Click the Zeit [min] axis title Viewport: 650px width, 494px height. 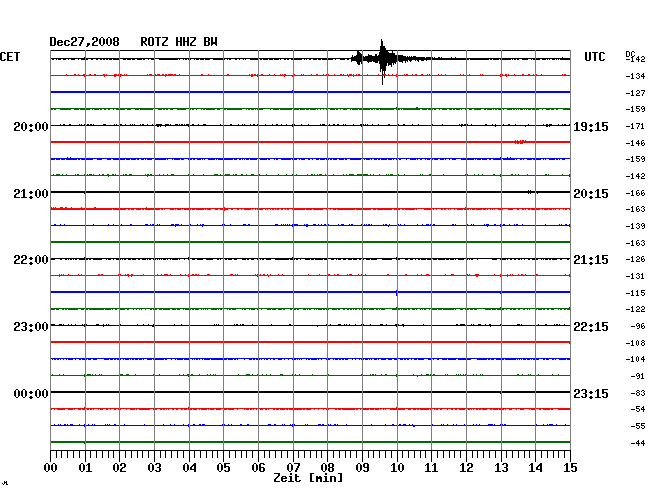[308, 478]
